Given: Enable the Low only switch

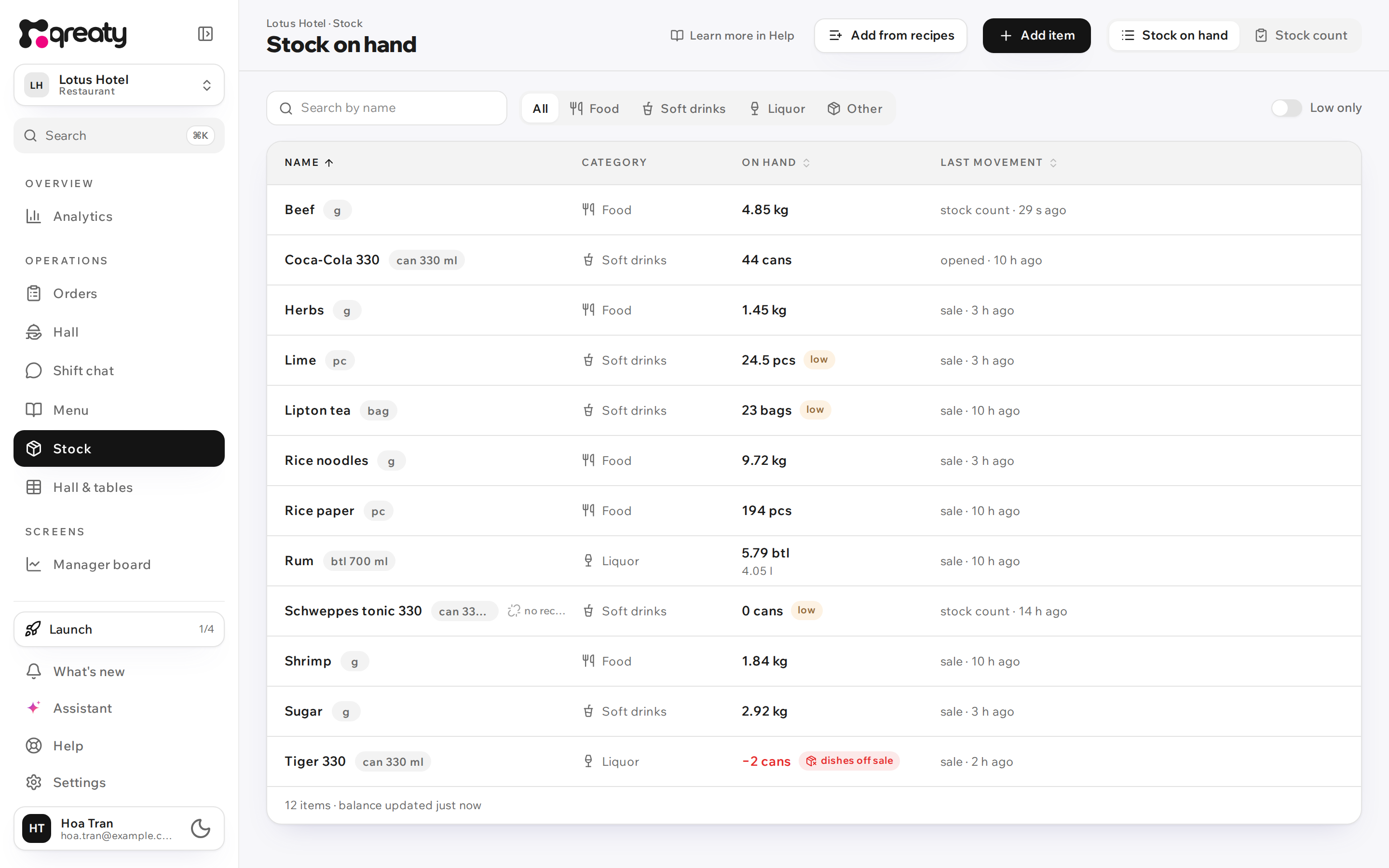Looking at the screenshot, I should tap(1286, 108).
